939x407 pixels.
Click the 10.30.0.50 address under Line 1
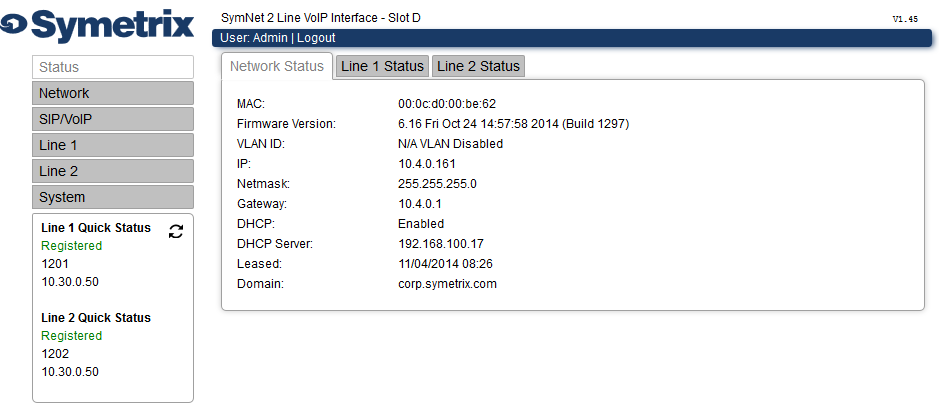point(70,282)
